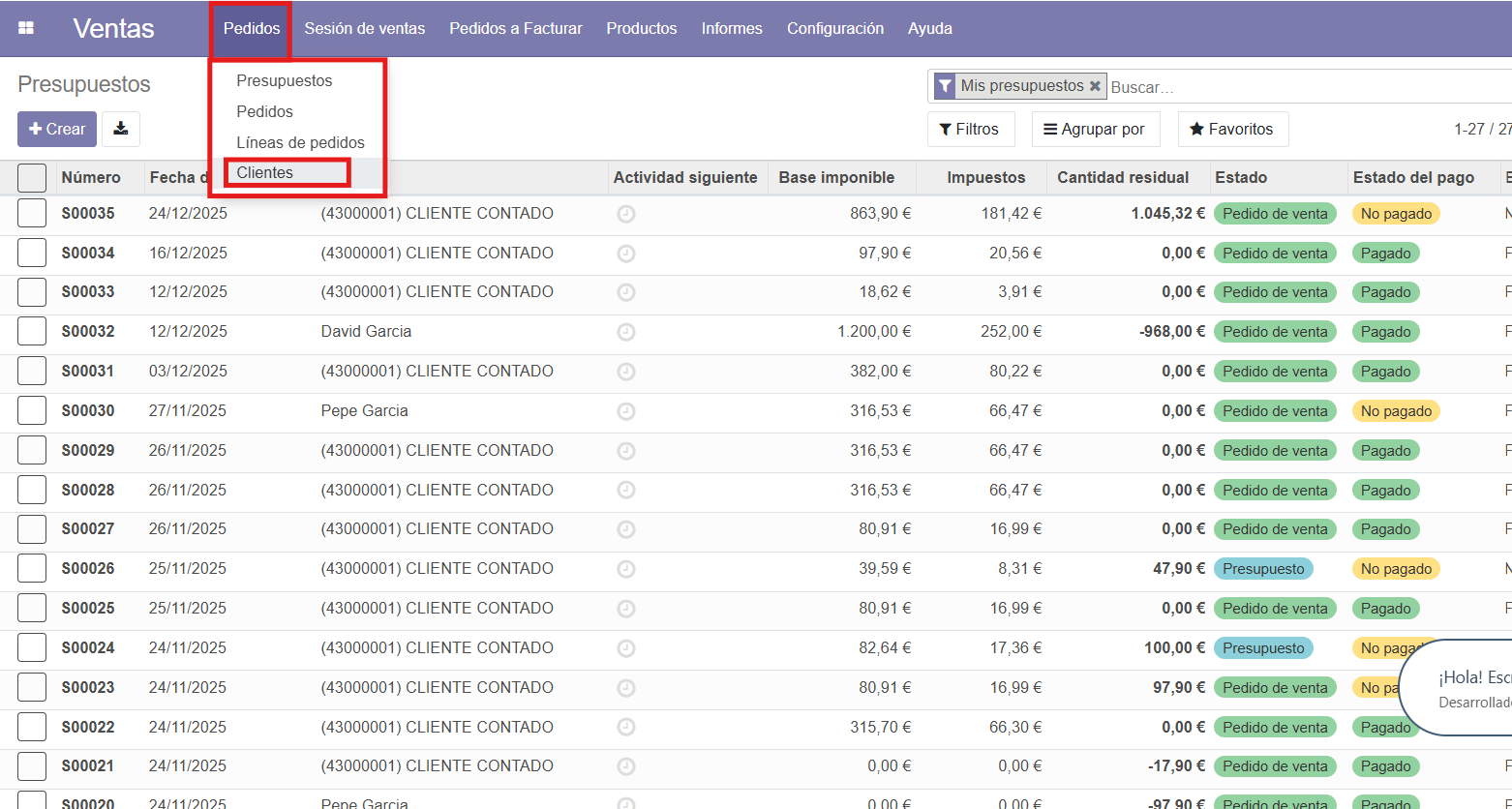Open order S00032 for David Garcia
Image resolution: width=1512 pixels, height=809 pixels.
click(366, 332)
